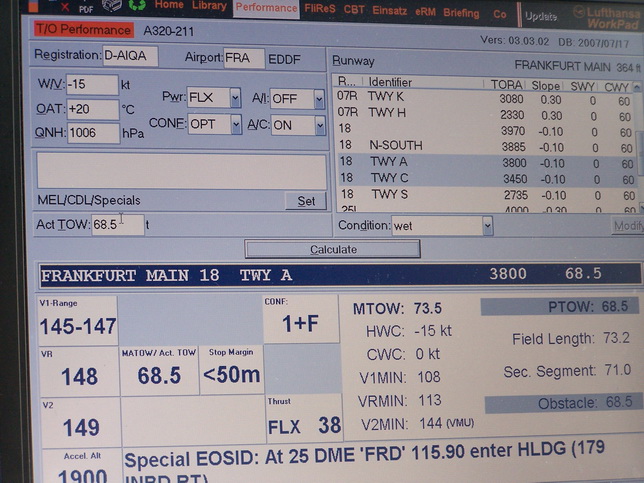Image resolution: width=644 pixels, height=483 pixels.
Task: Open the FliReS module tab
Action: tap(322, 9)
